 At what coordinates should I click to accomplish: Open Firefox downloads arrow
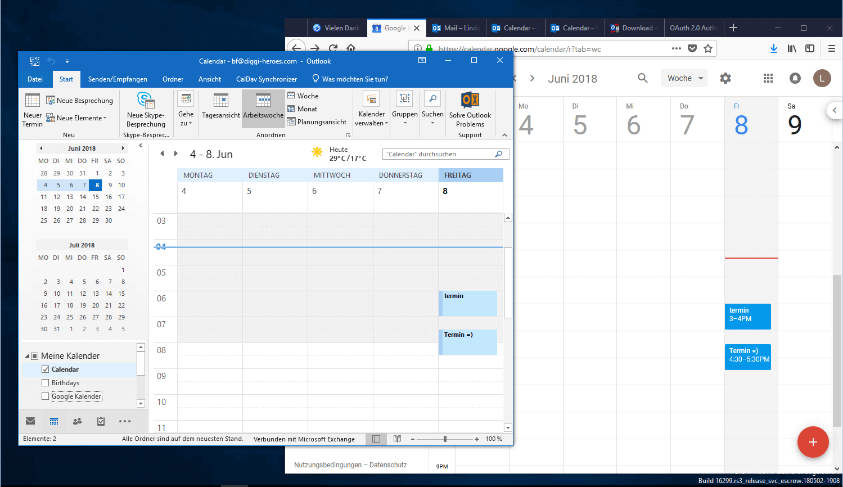click(773, 48)
